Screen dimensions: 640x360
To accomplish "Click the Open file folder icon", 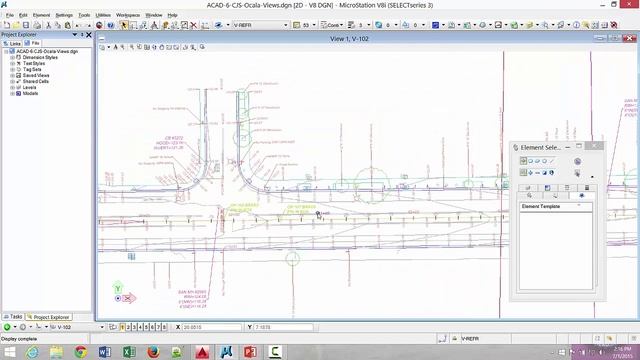I will 16,25.
